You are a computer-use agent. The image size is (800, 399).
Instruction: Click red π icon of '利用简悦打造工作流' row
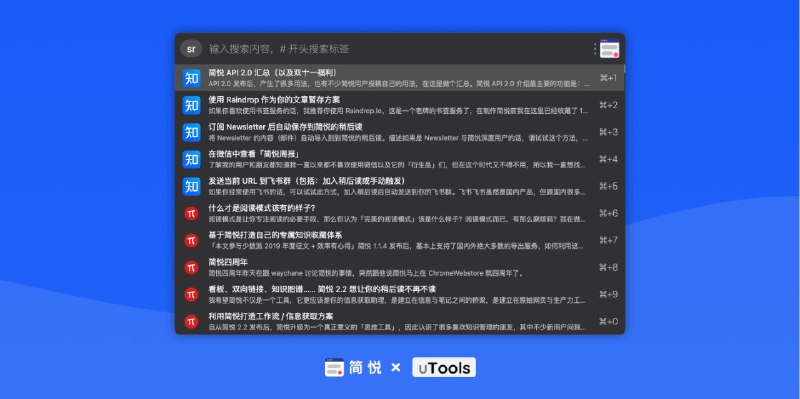(191, 321)
